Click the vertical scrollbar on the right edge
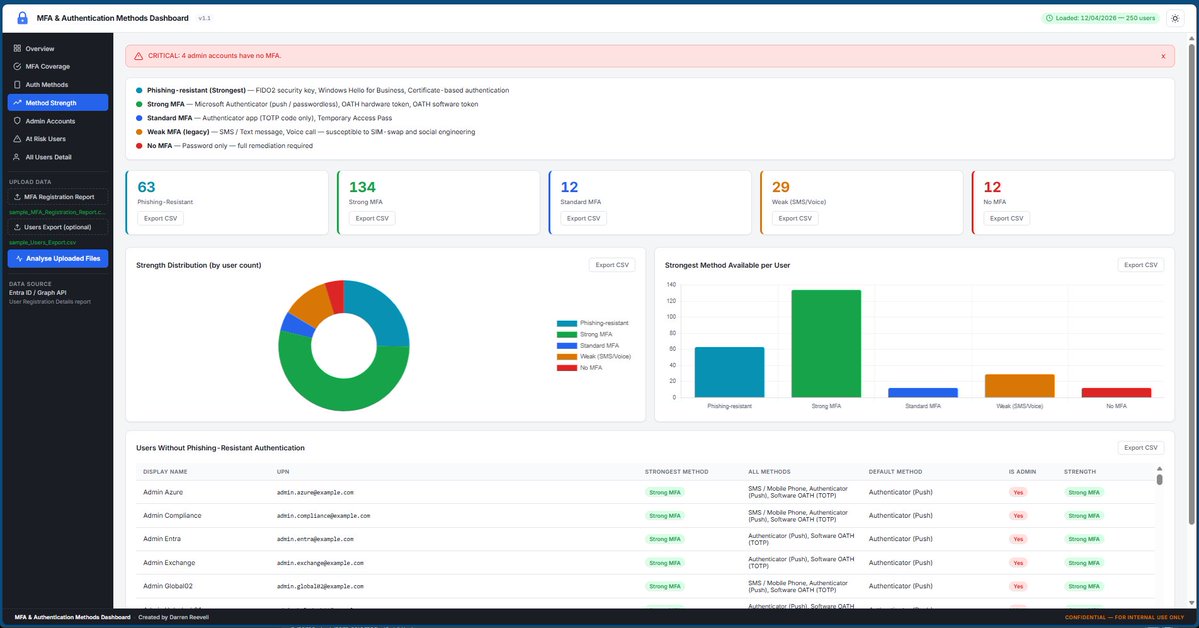Viewport: 1199px width, 628px height. coord(1191,300)
